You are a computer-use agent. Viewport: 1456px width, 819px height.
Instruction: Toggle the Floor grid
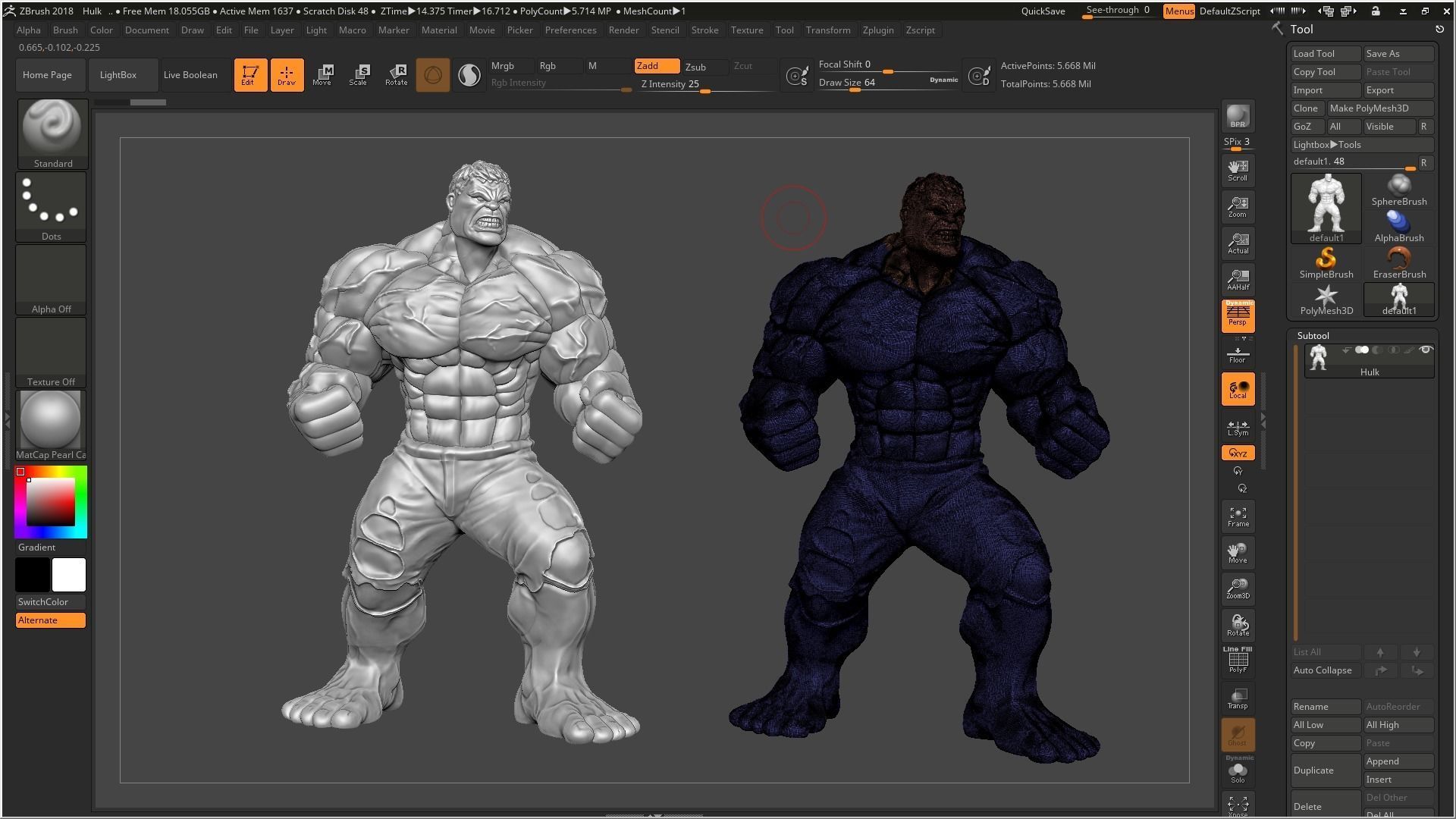pyautogui.click(x=1238, y=353)
